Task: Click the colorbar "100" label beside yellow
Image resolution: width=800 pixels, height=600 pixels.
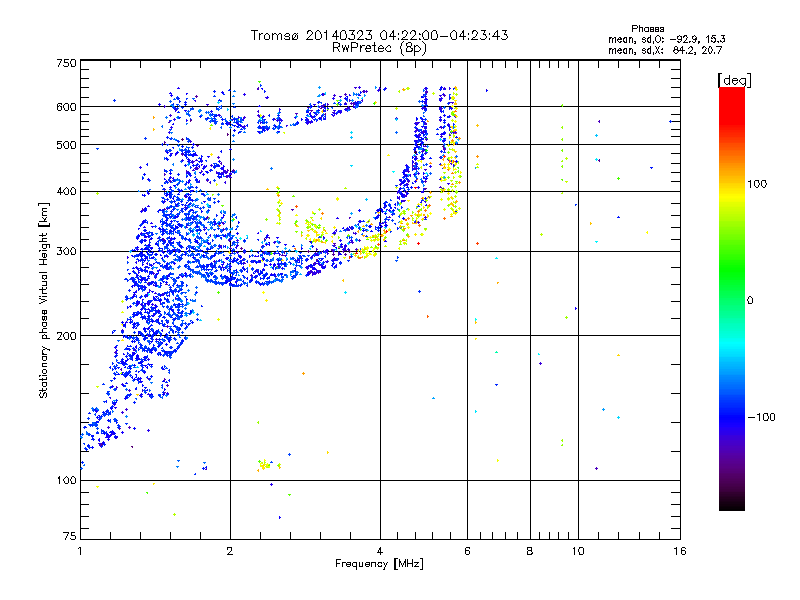Action: (x=757, y=184)
